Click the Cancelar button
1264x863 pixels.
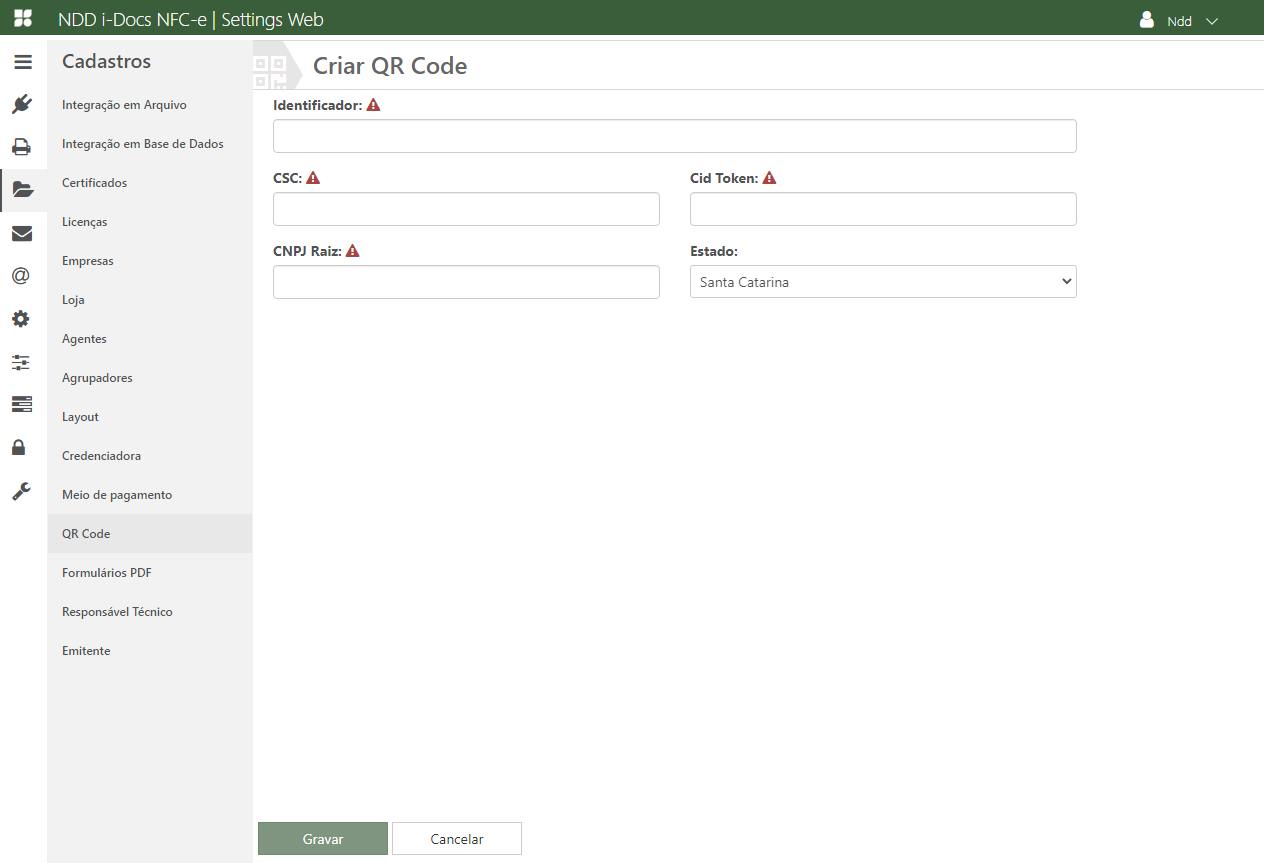pos(456,839)
